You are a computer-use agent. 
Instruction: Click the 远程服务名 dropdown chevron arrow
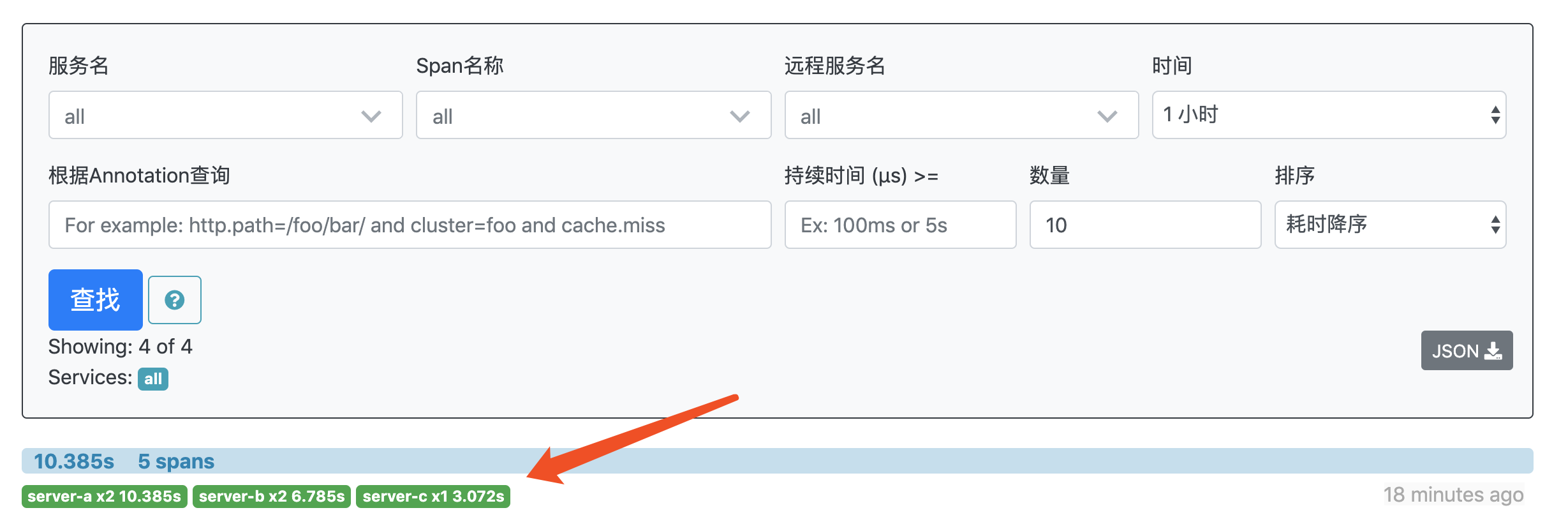tap(1107, 116)
